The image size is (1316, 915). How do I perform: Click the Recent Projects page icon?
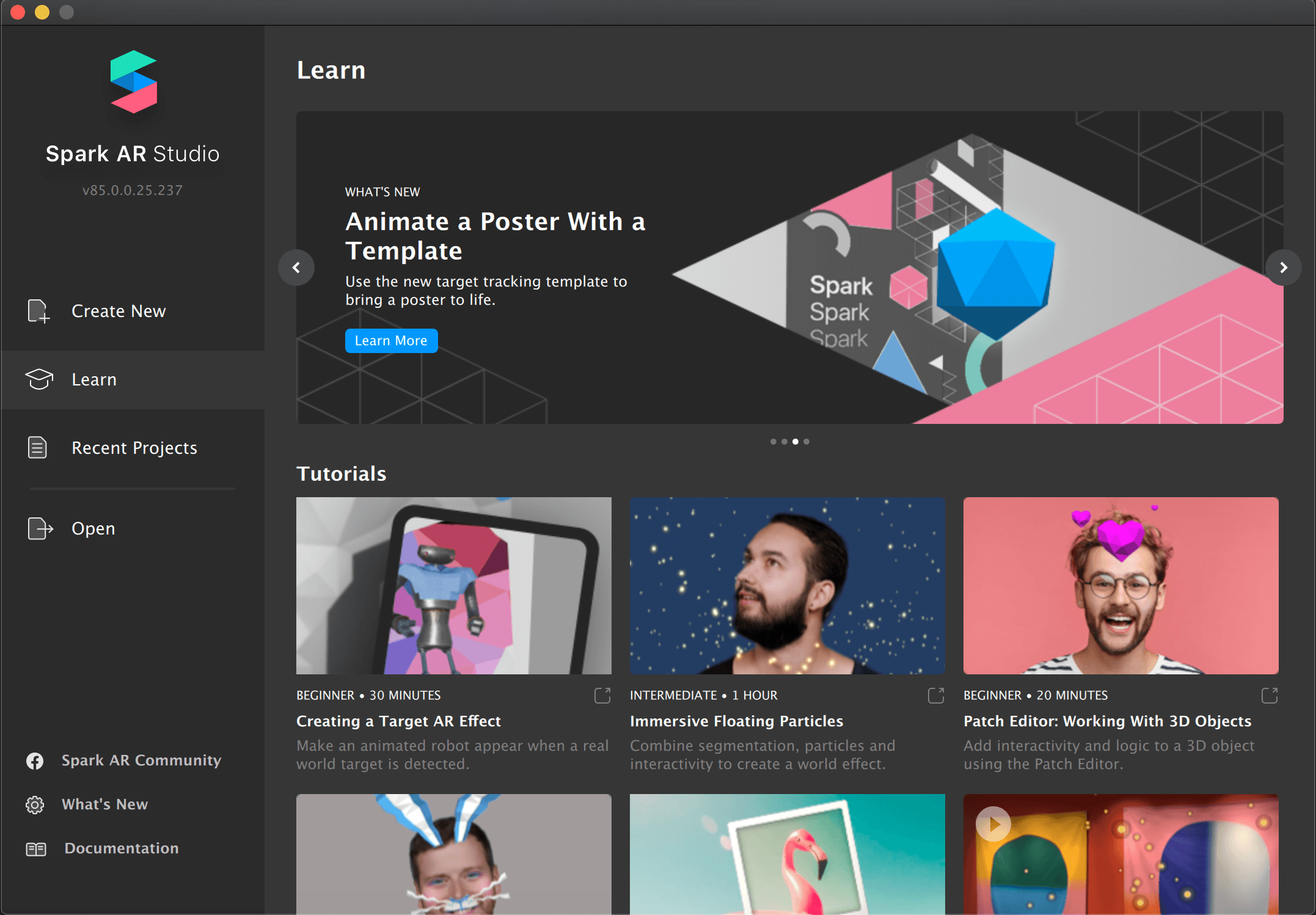[37, 448]
